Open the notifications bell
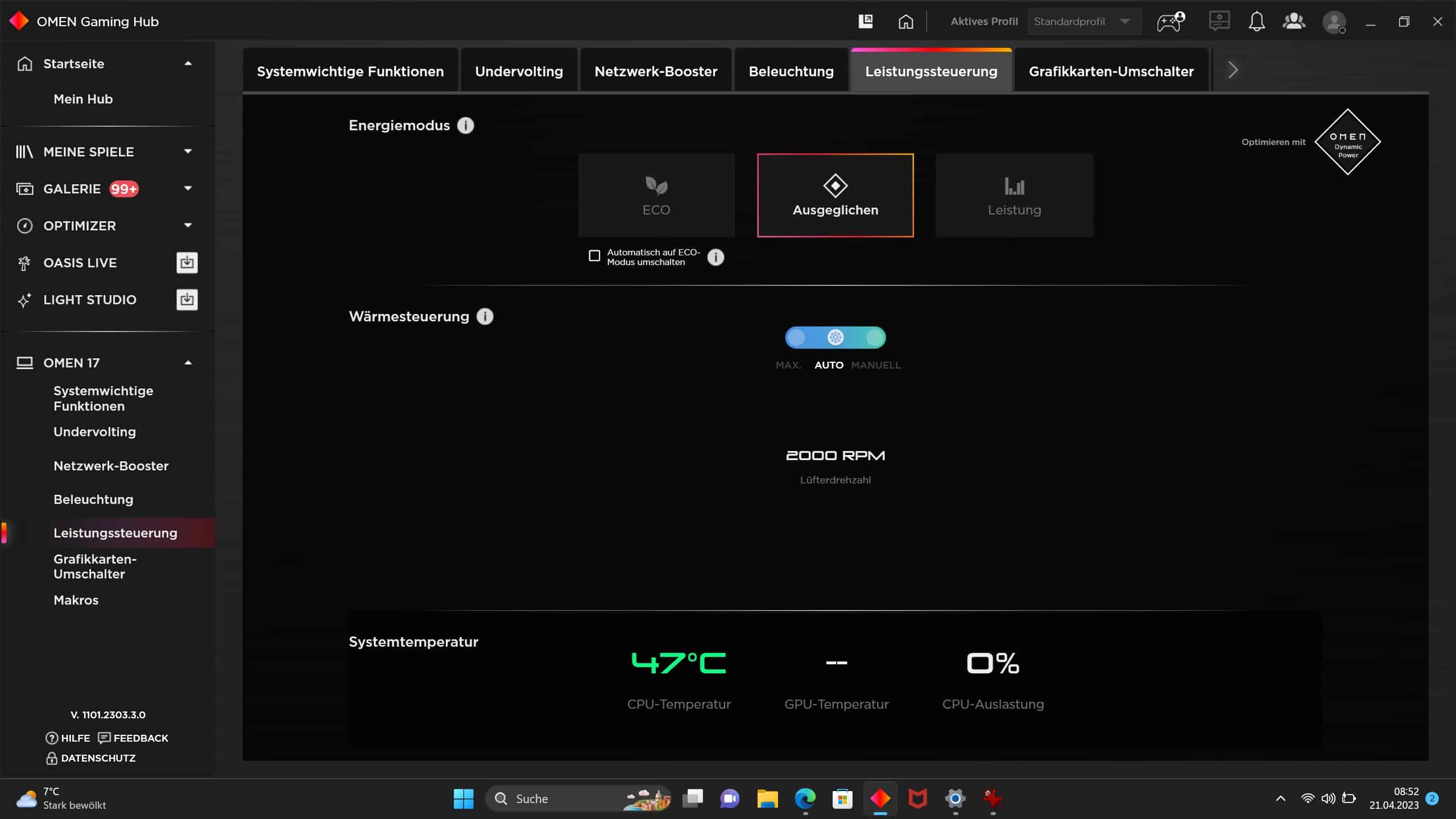 pos(1256,22)
